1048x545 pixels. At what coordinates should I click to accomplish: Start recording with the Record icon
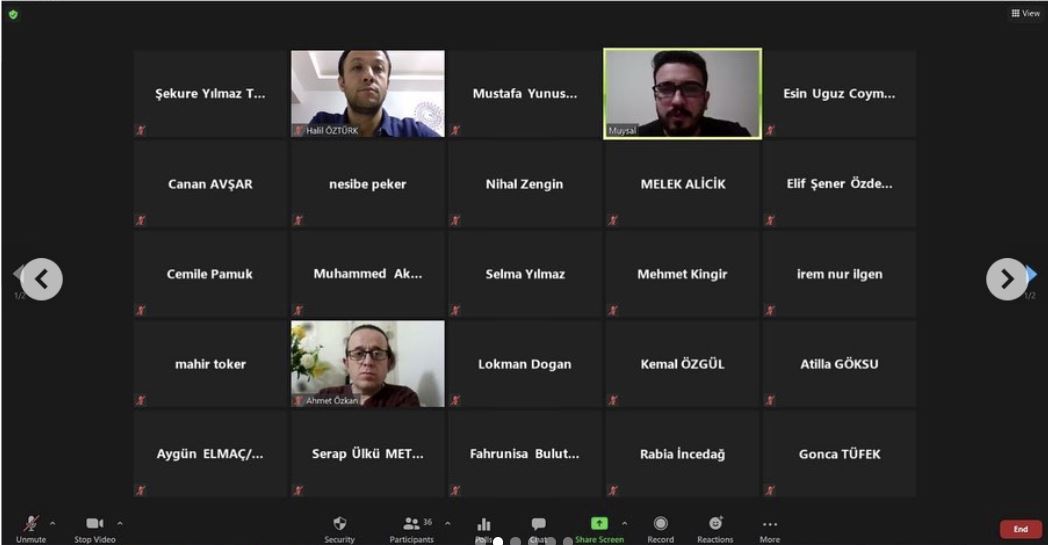(x=660, y=523)
